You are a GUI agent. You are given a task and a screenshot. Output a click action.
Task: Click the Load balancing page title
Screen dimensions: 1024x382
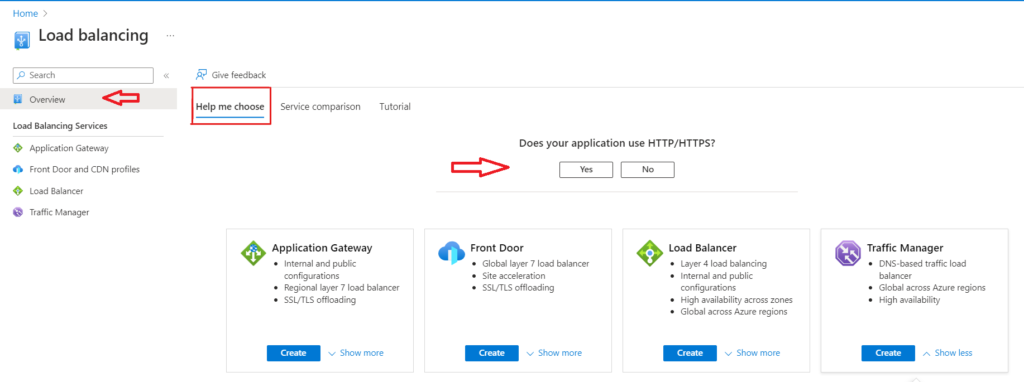click(x=93, y=35)
